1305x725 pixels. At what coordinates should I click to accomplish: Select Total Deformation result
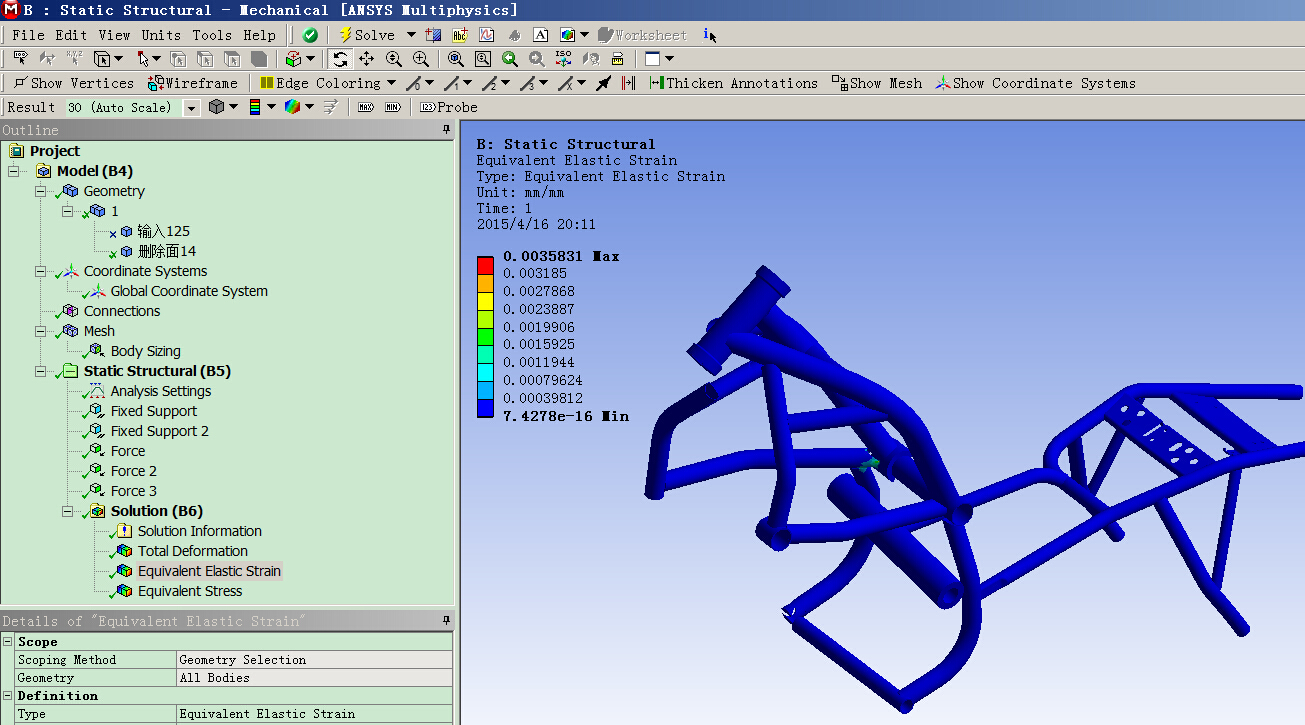193,551
